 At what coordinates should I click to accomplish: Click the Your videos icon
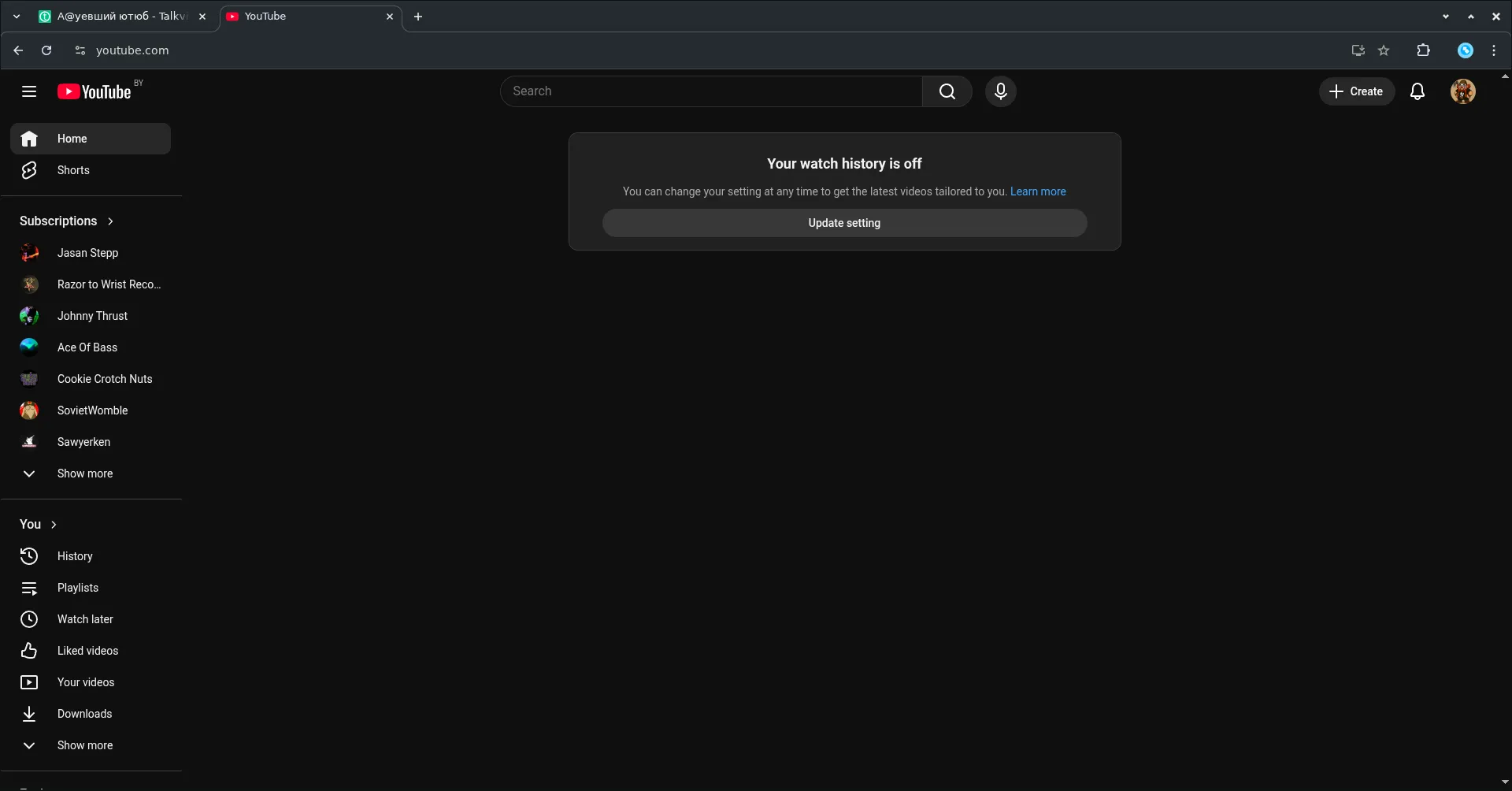point(29,682)
